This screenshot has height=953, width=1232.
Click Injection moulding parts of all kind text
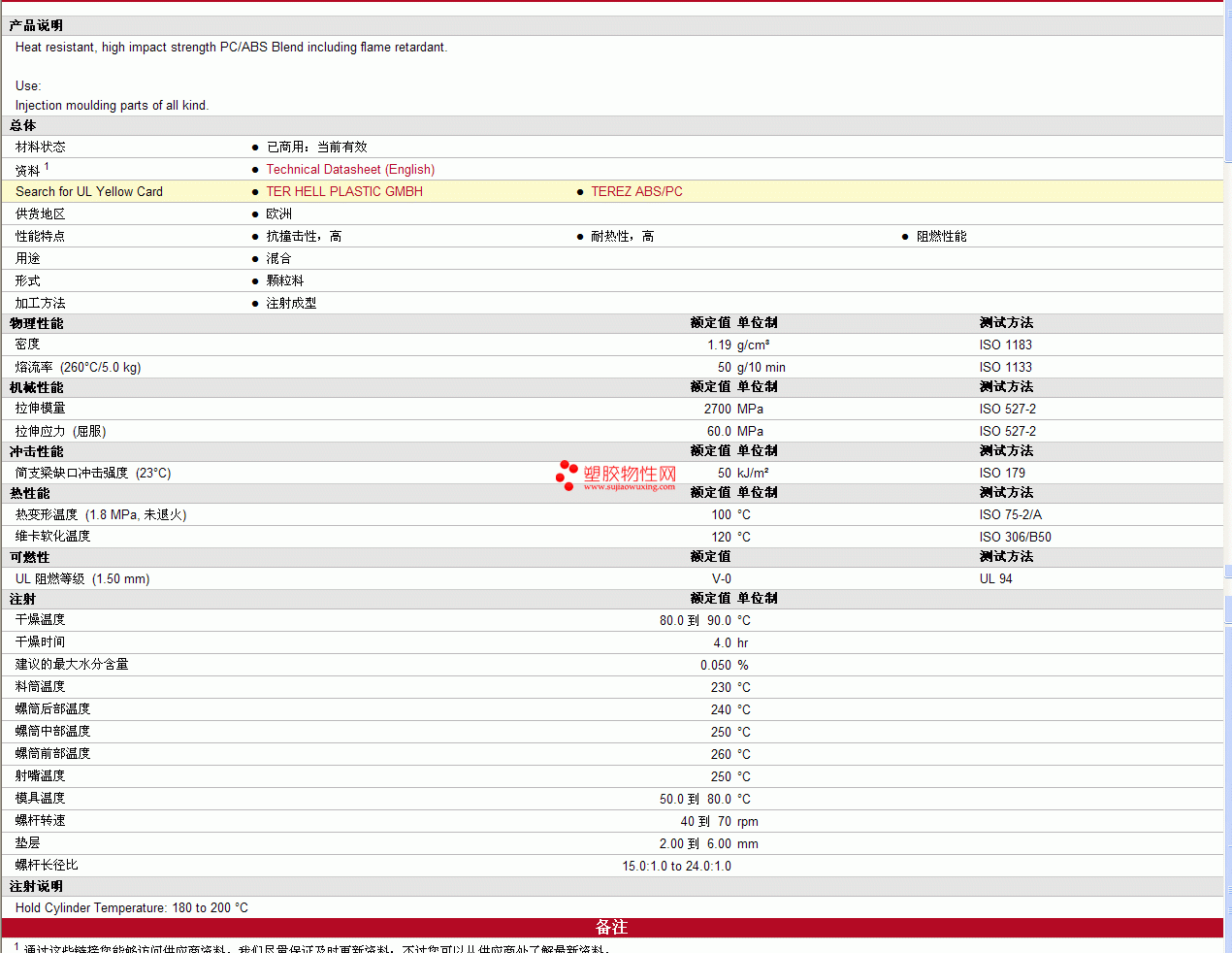(112, 106)
